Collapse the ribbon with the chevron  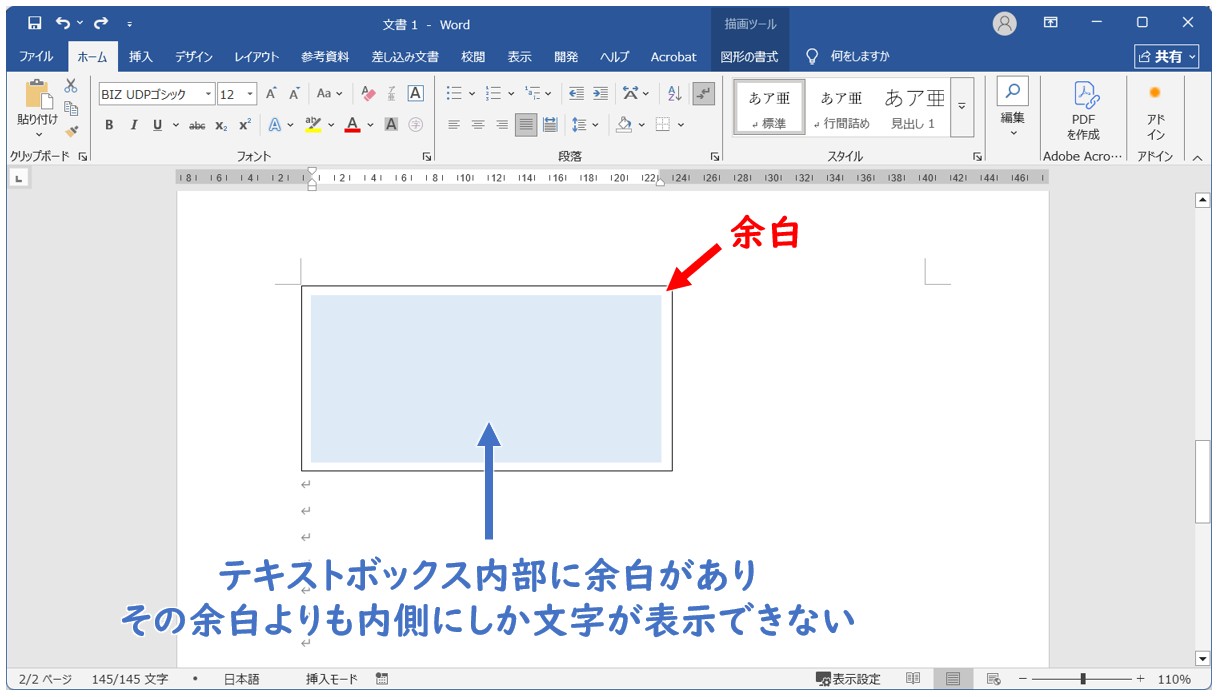(x=1197, y=157)
